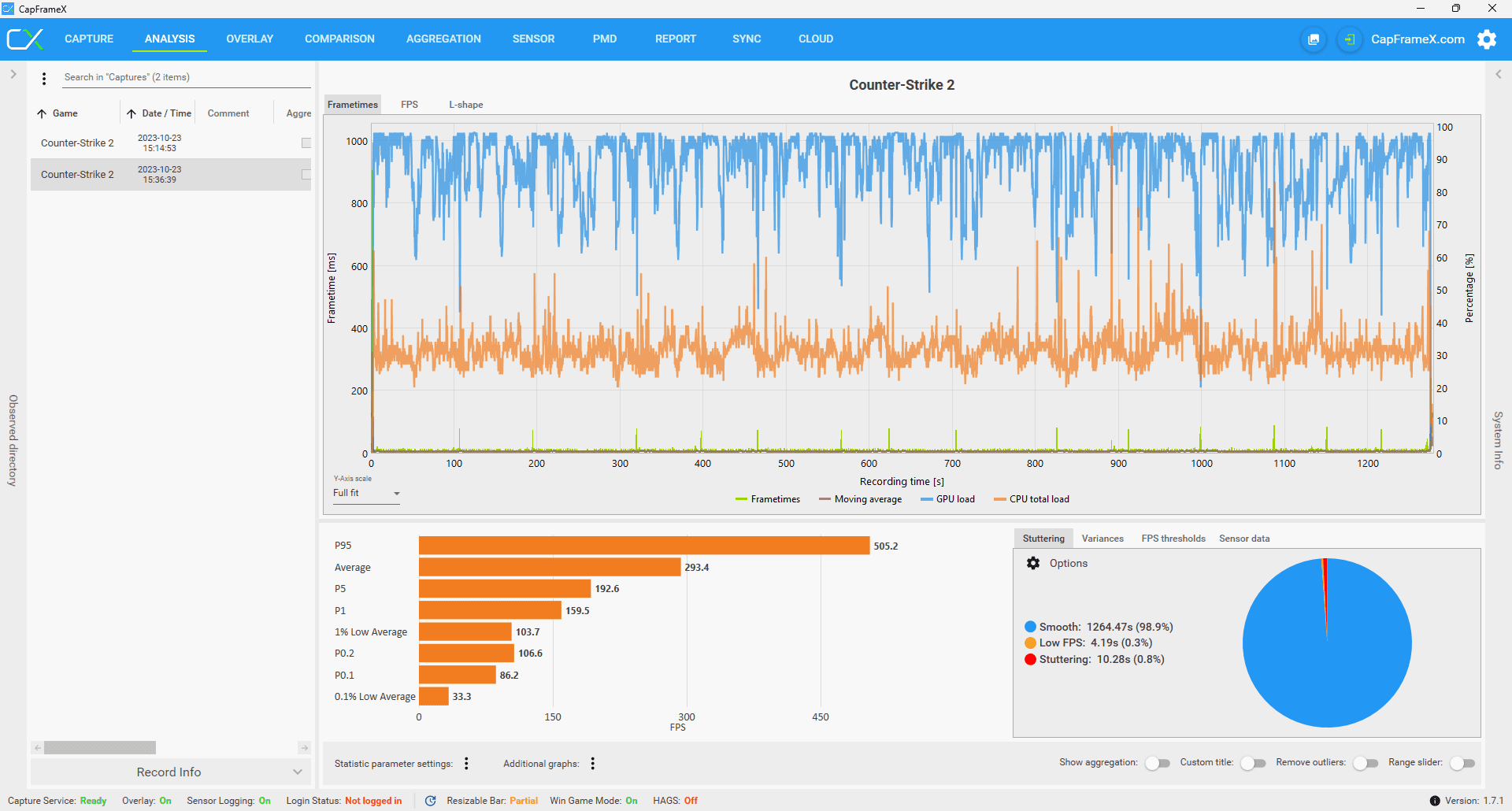Click the stuttering pie chart
The width and height of the screenshot is (1512, 811).
pos(1327,643)
